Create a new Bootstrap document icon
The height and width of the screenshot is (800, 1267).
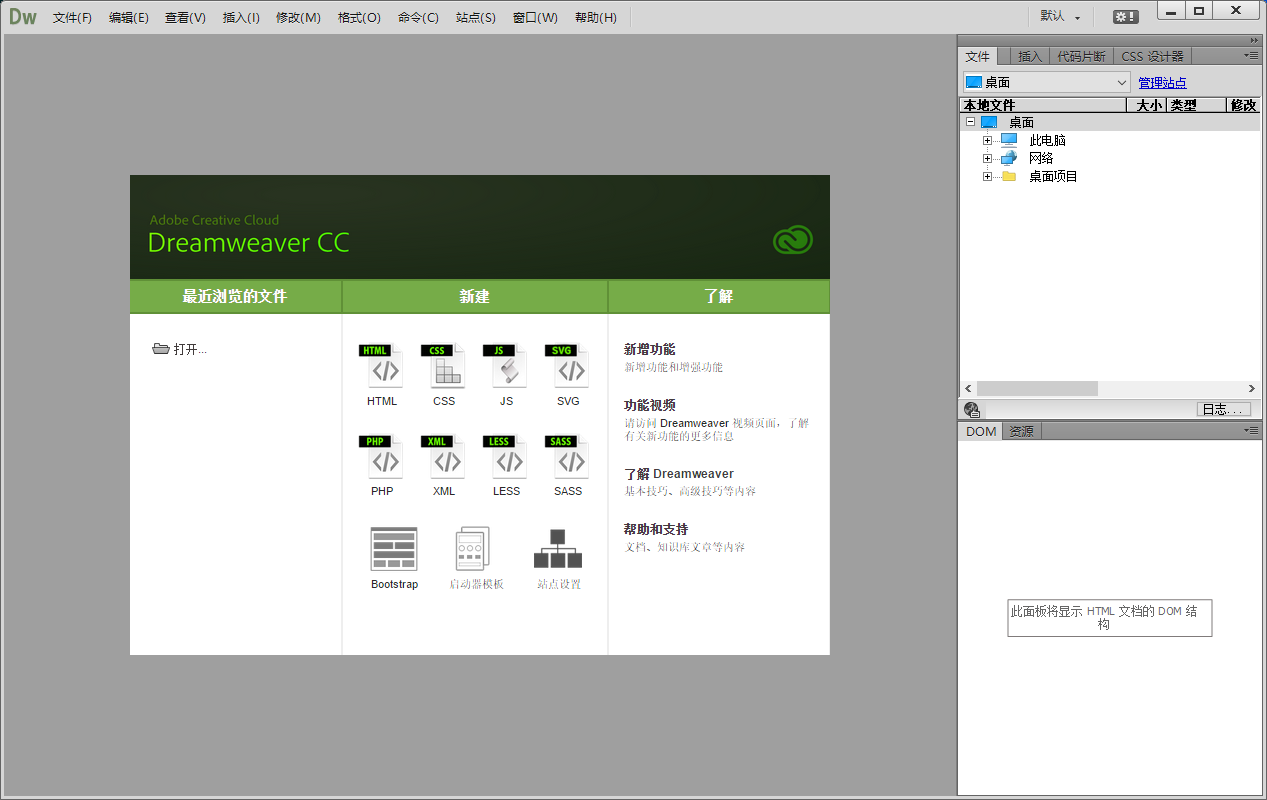coord(394,549)
